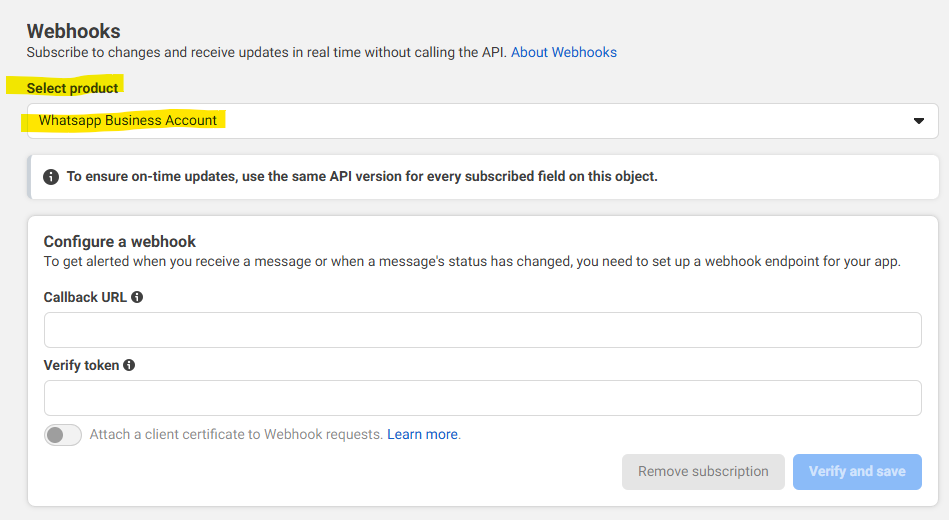Click the 'Whatsapp Business Account' selected value
Viewport: 949px width, 520px height.
click(128, 121)
